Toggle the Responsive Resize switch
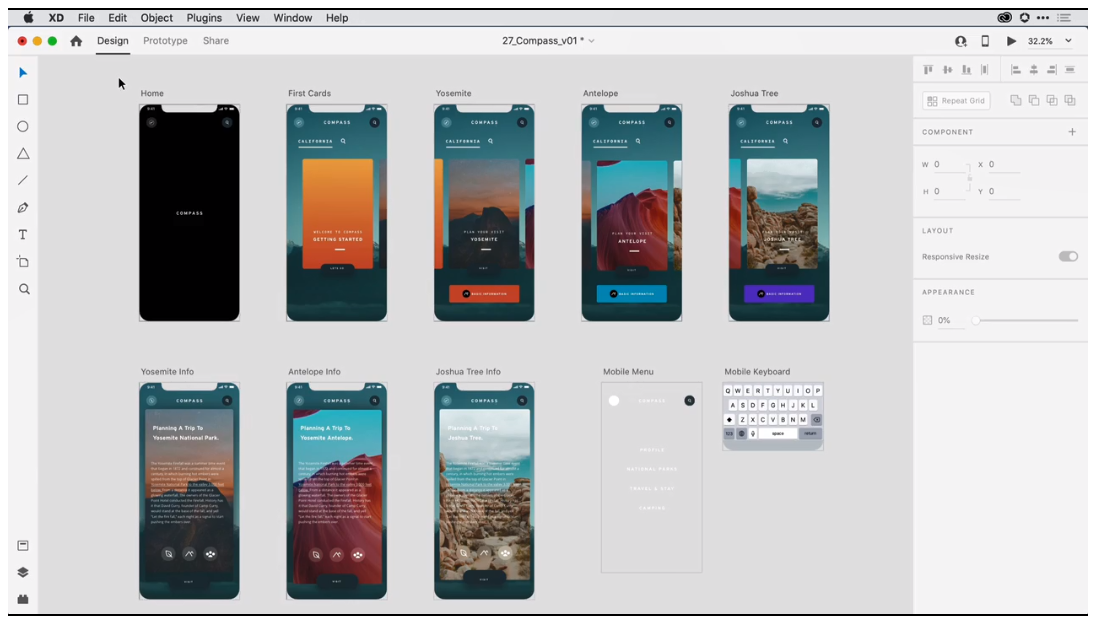 (x=1068, y=257)
